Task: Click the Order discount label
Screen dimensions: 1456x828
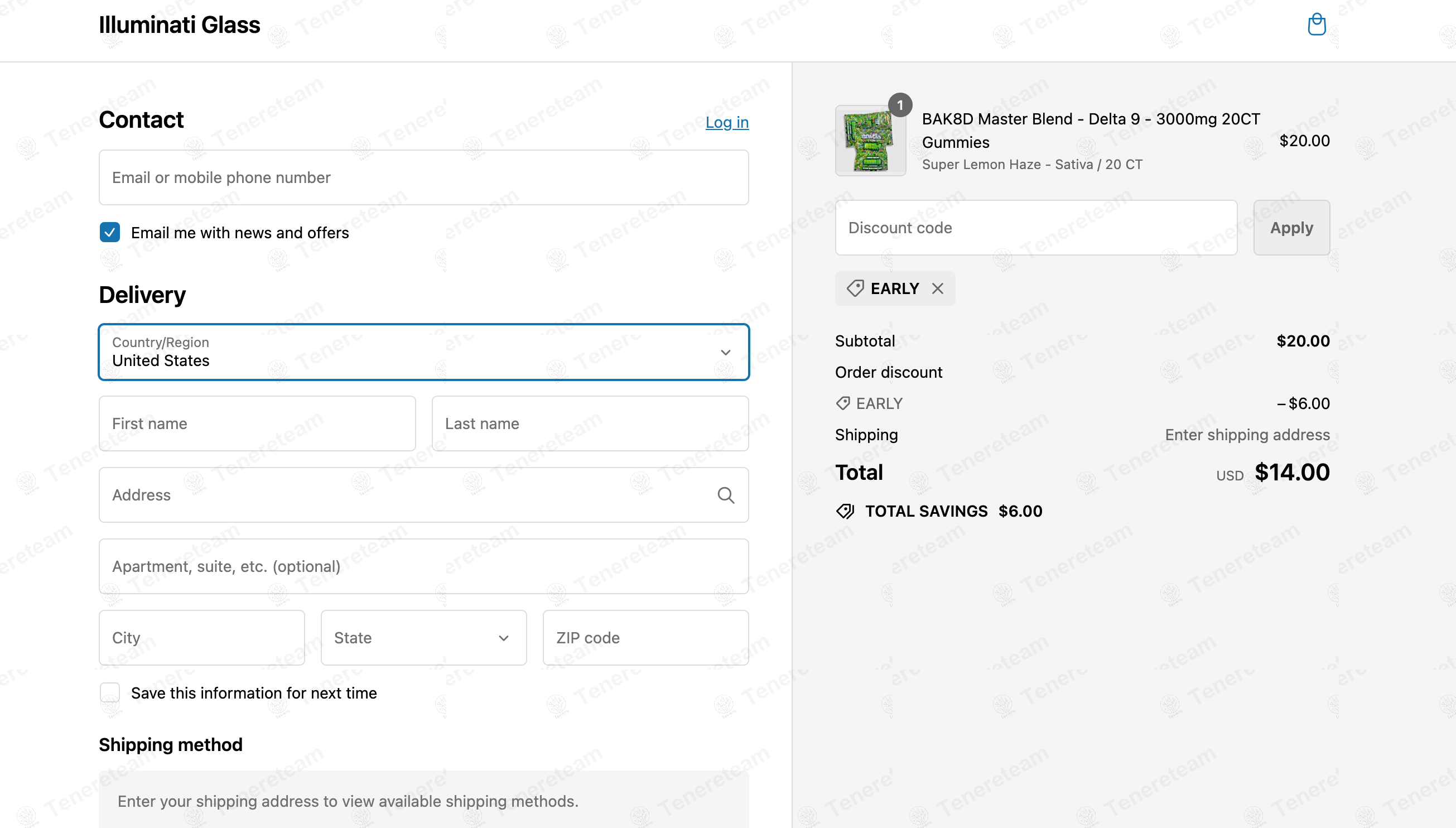Action: pyautogui.click(x=889, y=372)
